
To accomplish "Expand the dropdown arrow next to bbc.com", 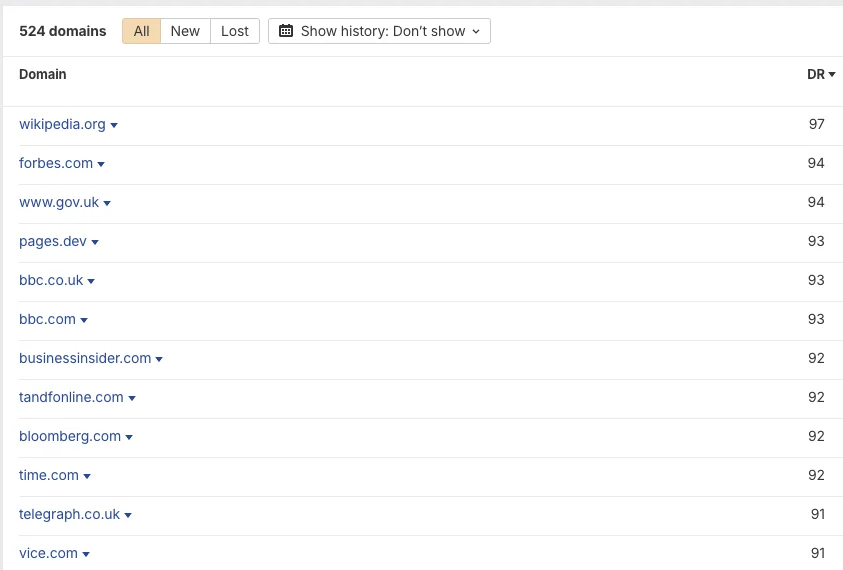I will coord(84,320).
